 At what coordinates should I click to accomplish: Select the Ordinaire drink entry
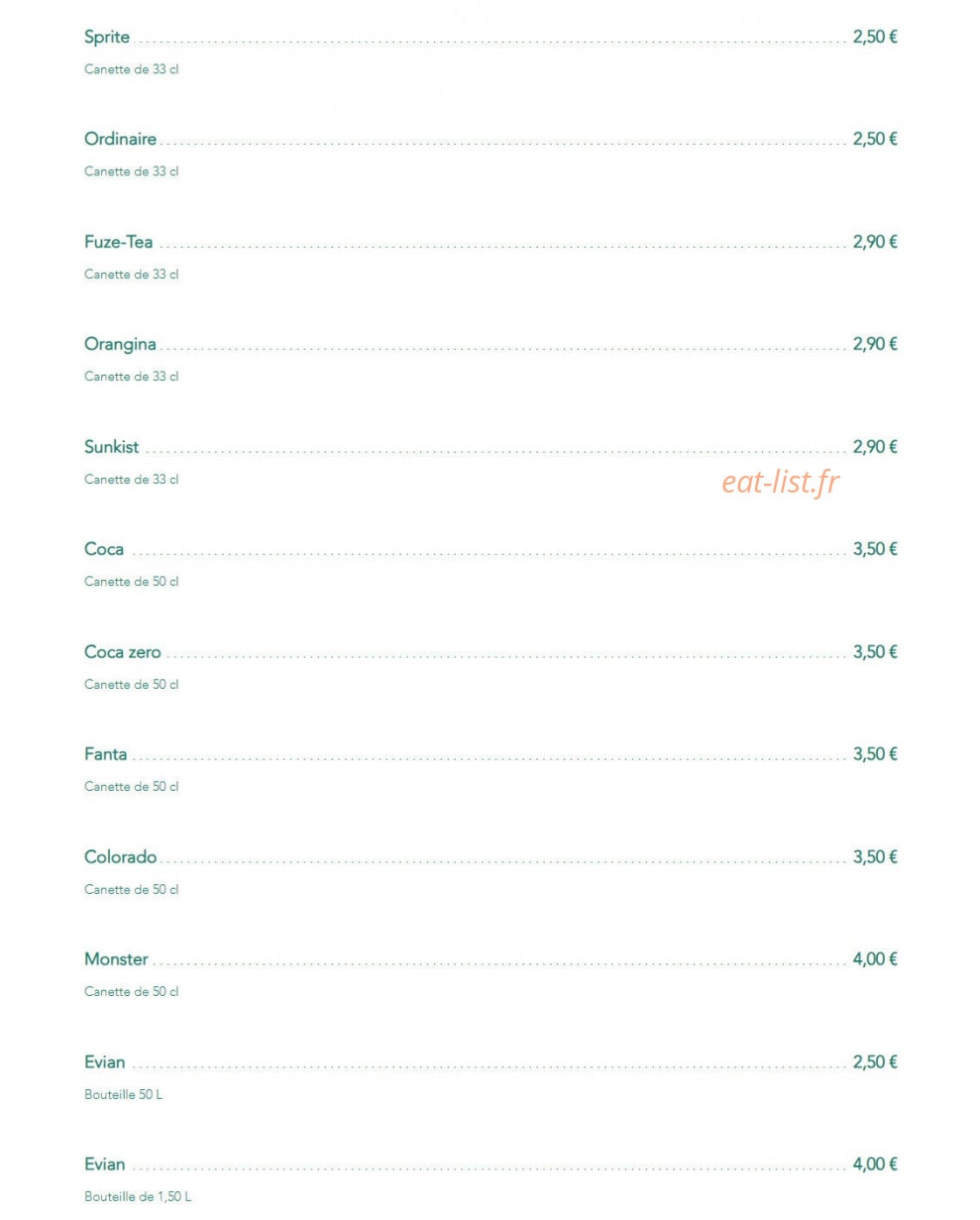tap(120, 140)
